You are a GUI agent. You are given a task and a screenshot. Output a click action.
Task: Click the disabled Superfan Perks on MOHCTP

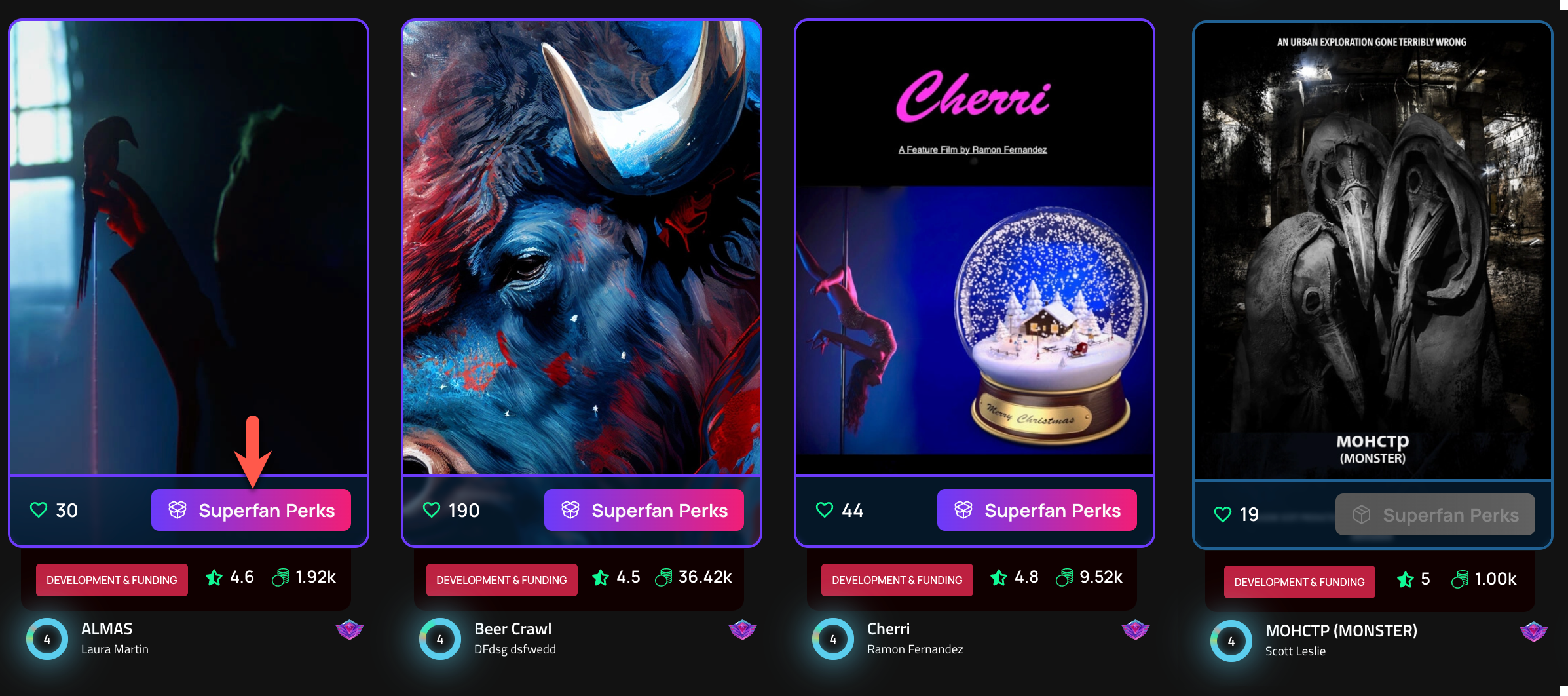(x=1435, y=514)
